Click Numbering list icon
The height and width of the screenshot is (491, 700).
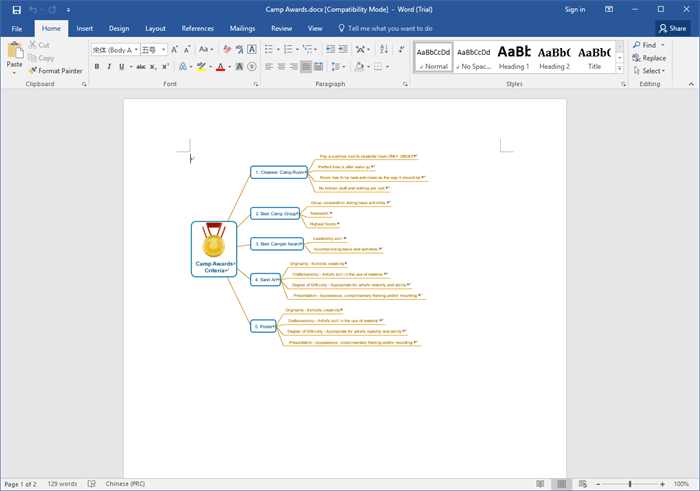click(x=288, y=50)
